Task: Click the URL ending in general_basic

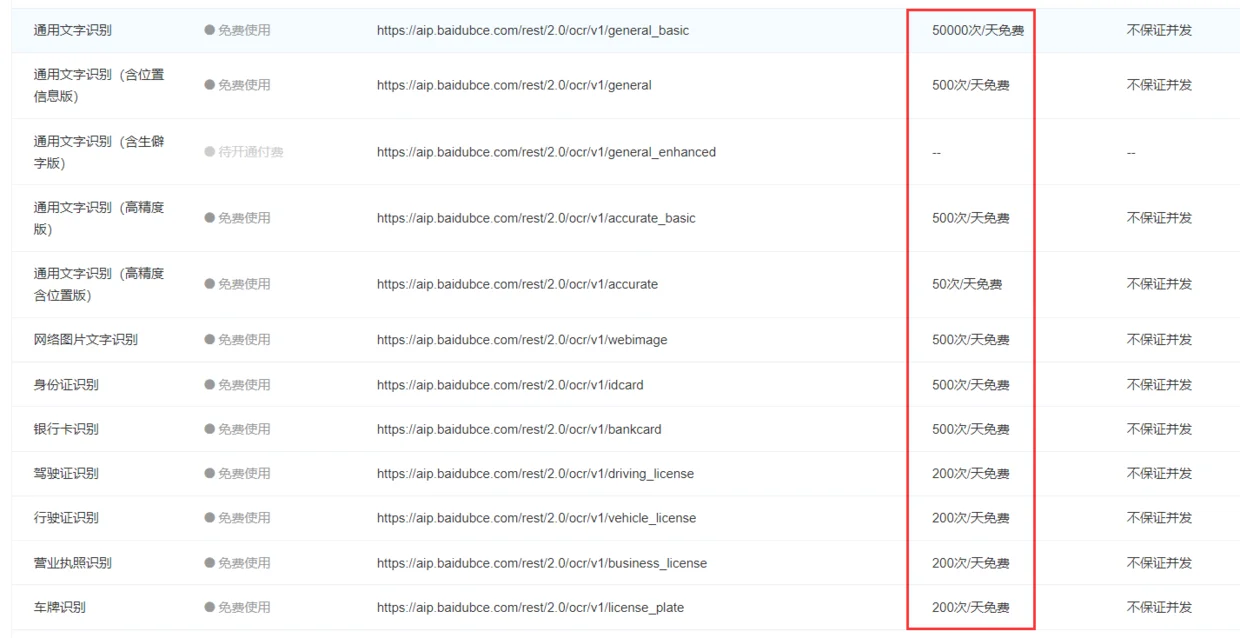Action: pos(533,31)
